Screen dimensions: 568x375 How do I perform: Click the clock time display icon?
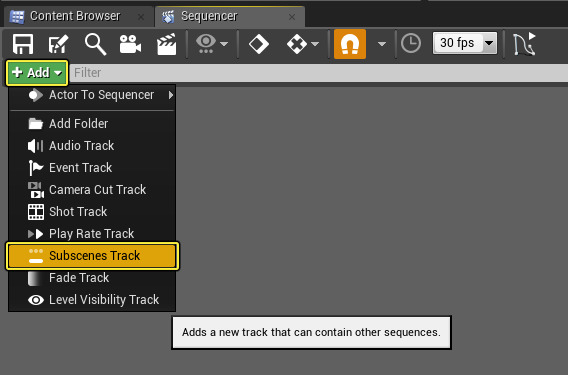pos(411,43)
